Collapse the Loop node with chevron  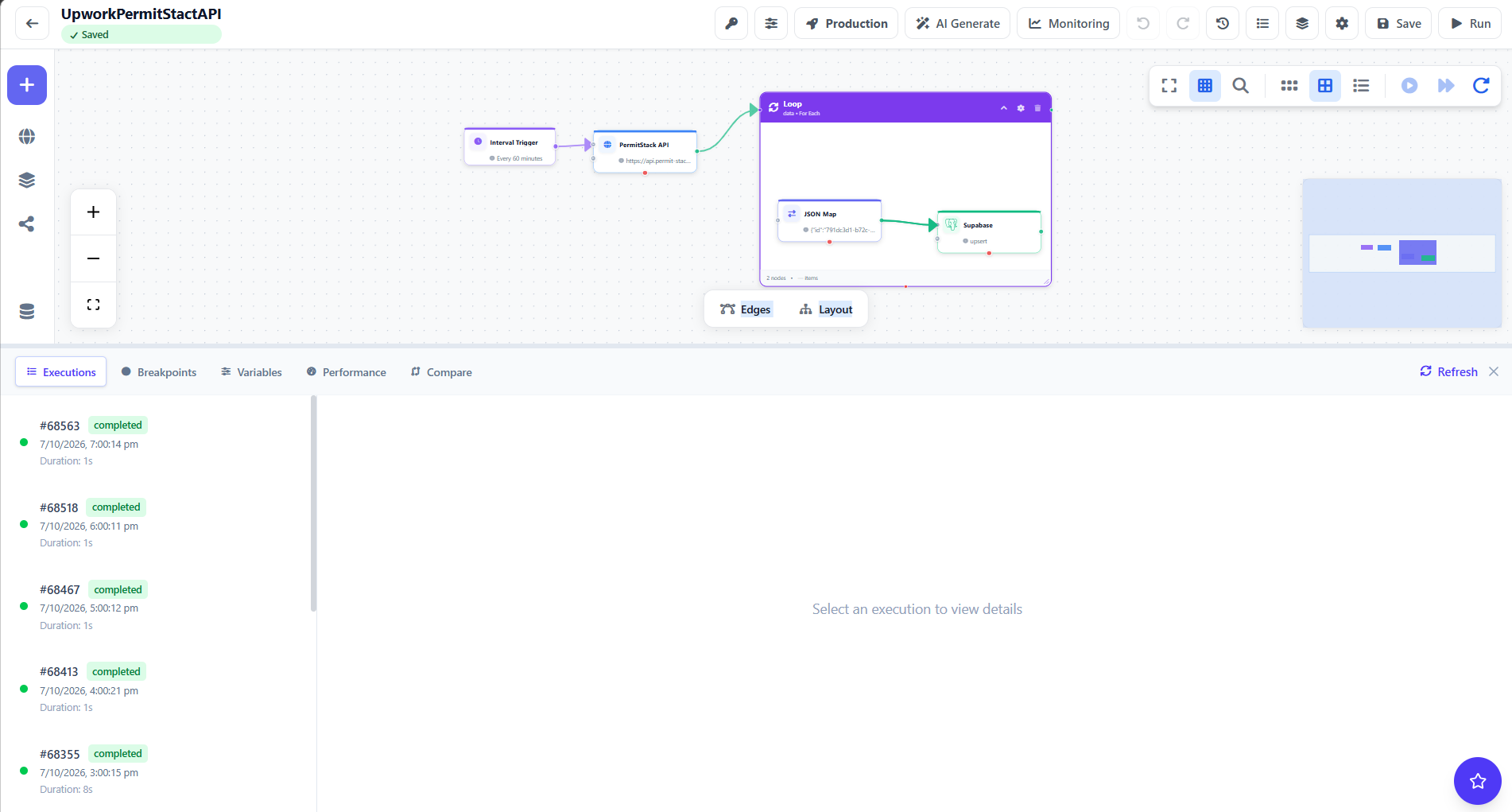(x=1003, y=108)
